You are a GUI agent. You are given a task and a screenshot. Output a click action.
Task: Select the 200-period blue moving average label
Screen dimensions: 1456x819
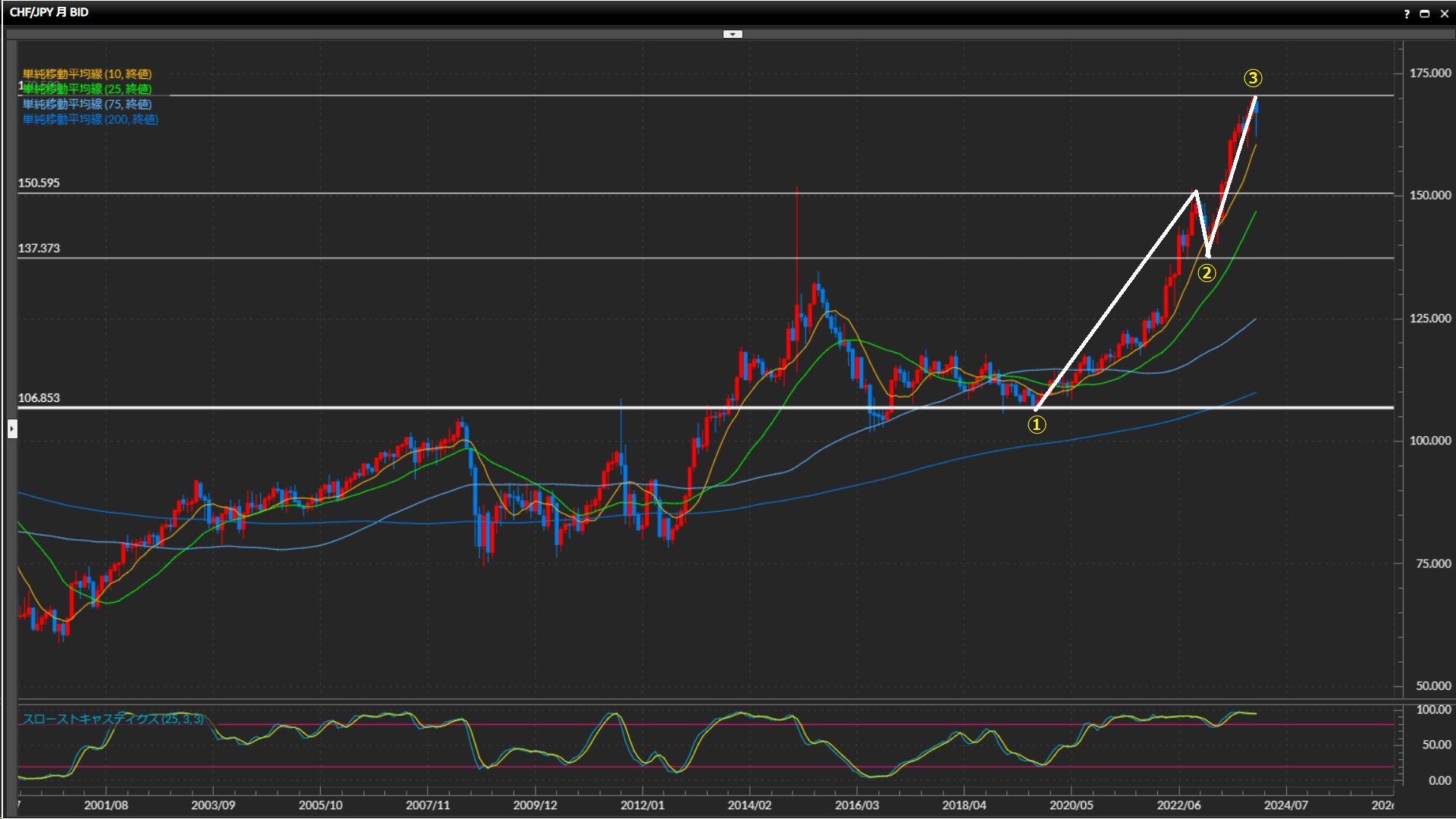90,119
